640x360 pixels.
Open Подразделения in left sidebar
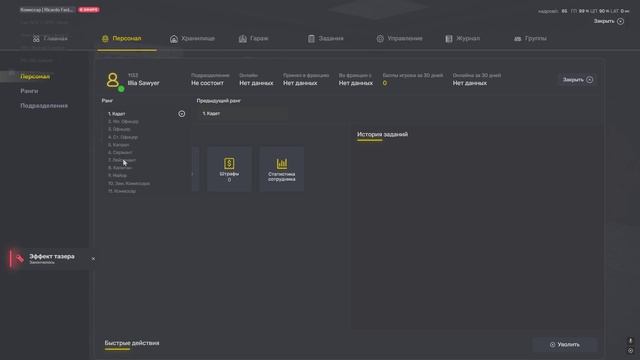click(44, 106)
